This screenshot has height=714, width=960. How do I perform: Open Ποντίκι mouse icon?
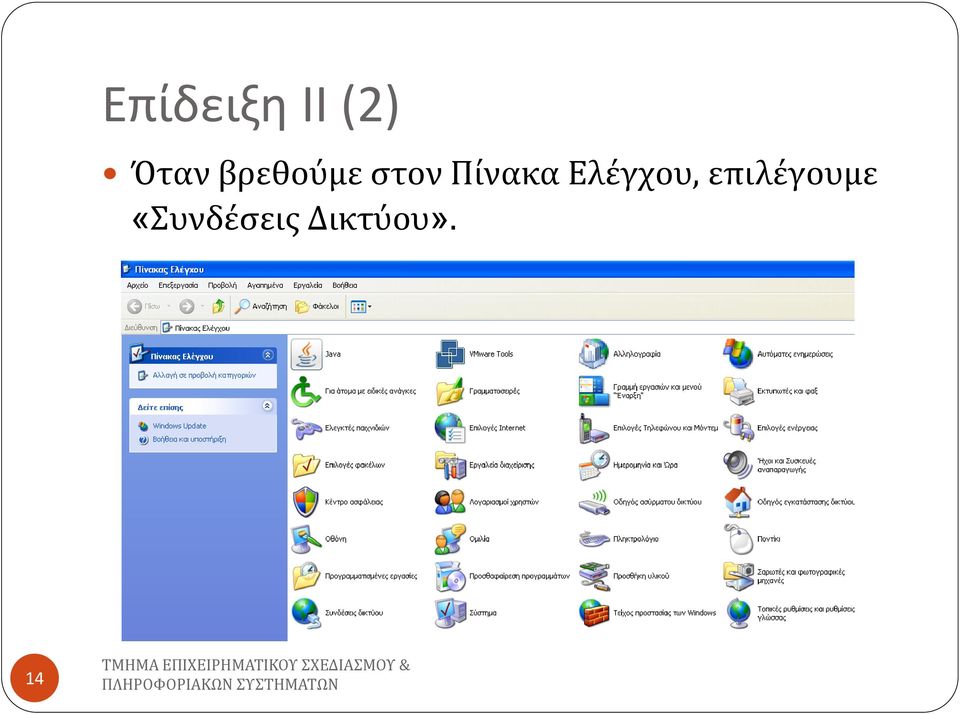[x=738, y=539]
